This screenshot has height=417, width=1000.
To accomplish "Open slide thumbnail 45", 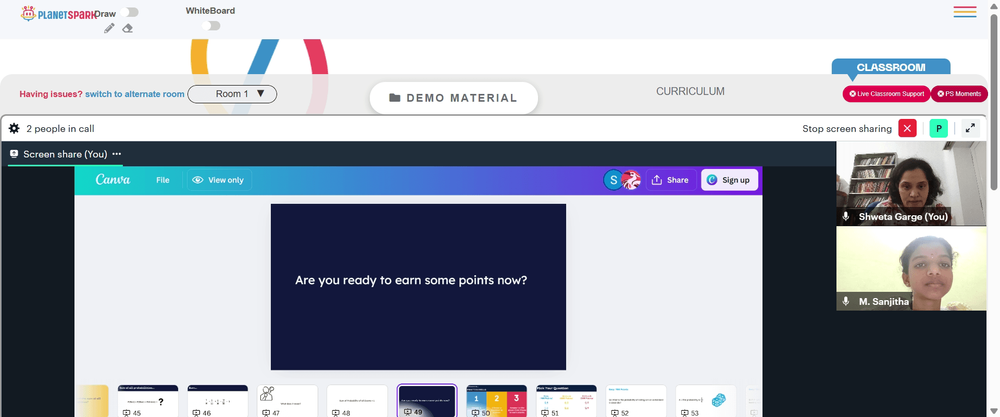I will point(148,400).
